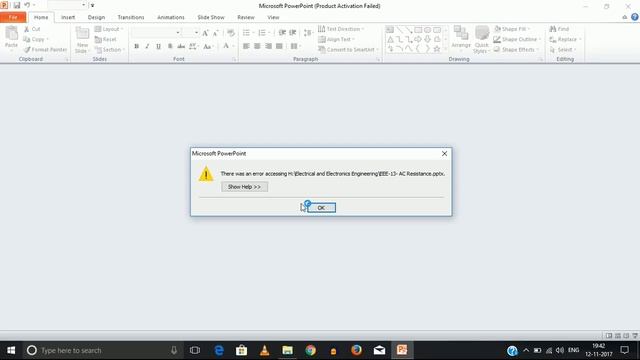Toggle Bold formatting
Screen dimensions: 640x360
point(136,46)
